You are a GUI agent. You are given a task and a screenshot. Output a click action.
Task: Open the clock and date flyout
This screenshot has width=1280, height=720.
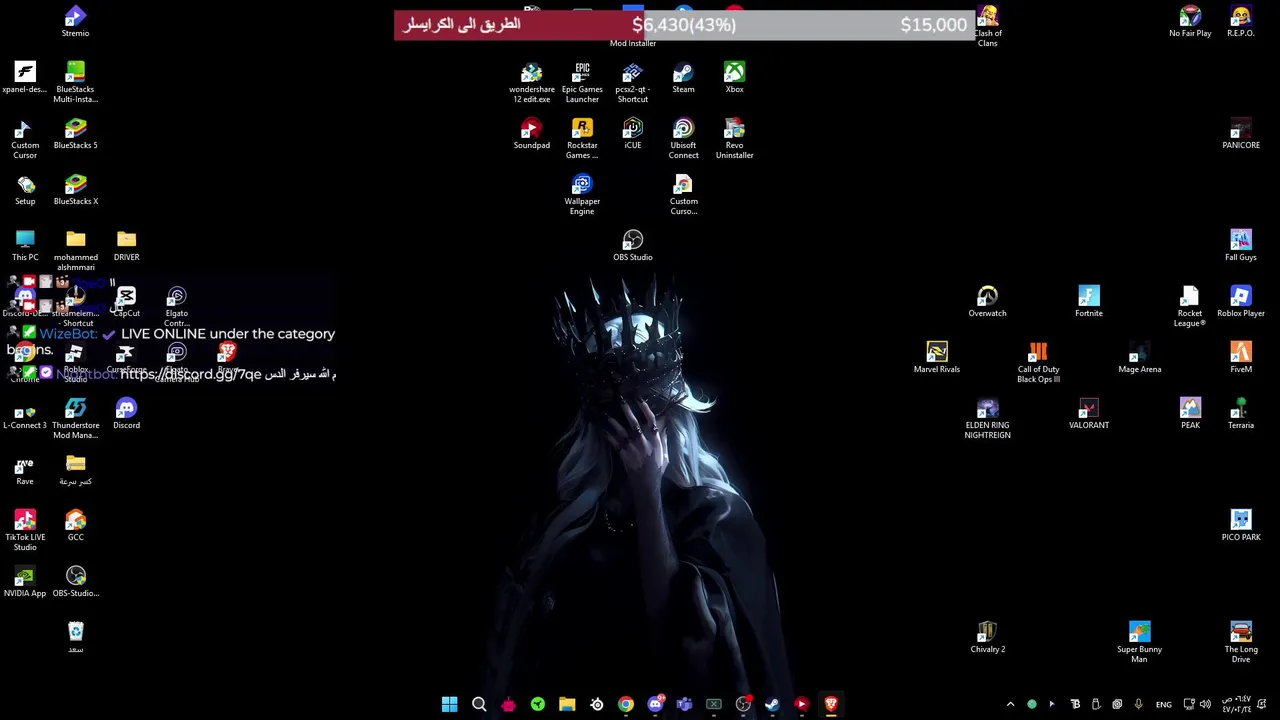coord(1237,704)
